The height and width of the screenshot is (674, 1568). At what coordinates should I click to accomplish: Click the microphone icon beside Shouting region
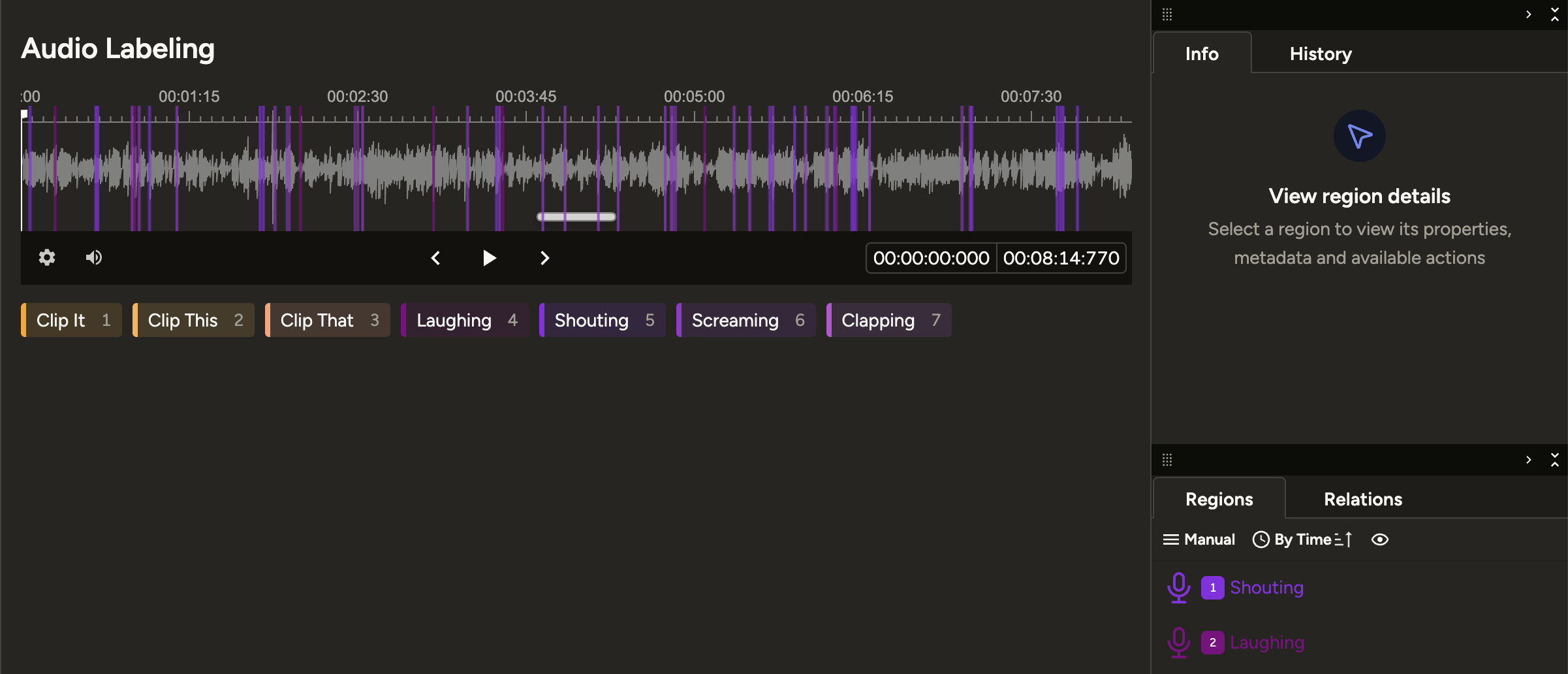point(1179,586)
